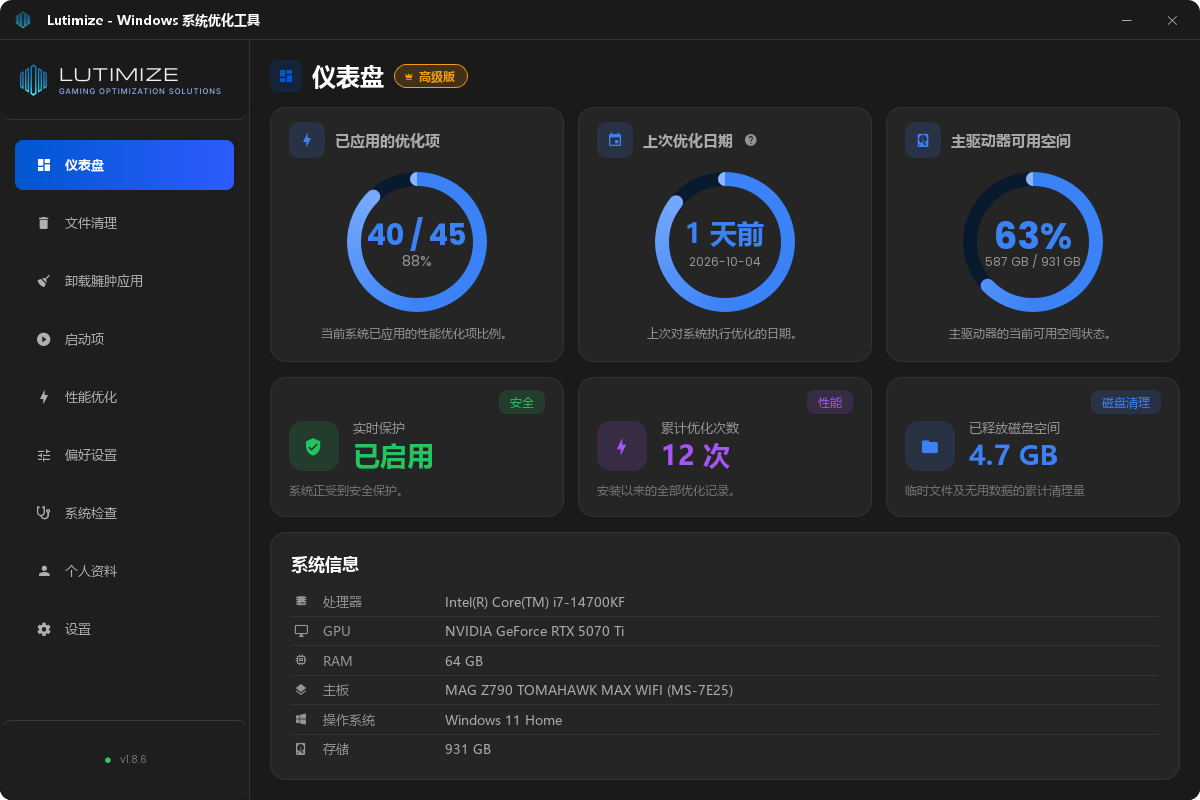This screenshot has height=800, width=1200.
Task: Click the gear icon beside 设置
Action: click(43, 629)
